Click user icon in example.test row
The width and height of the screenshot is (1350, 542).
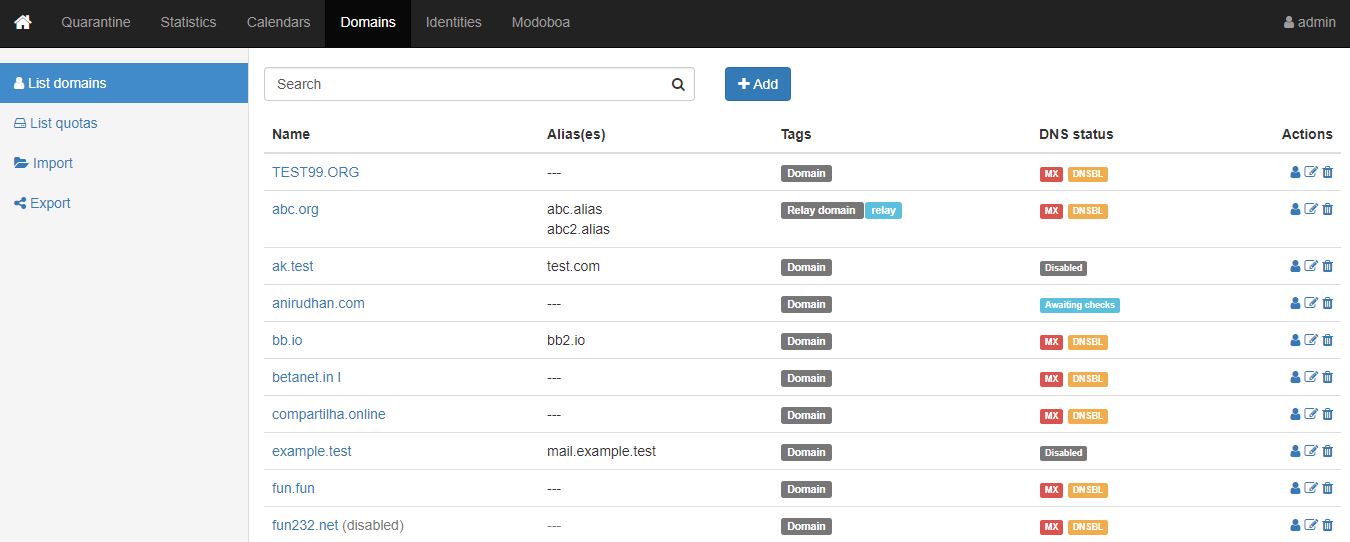pos(1296,452)
